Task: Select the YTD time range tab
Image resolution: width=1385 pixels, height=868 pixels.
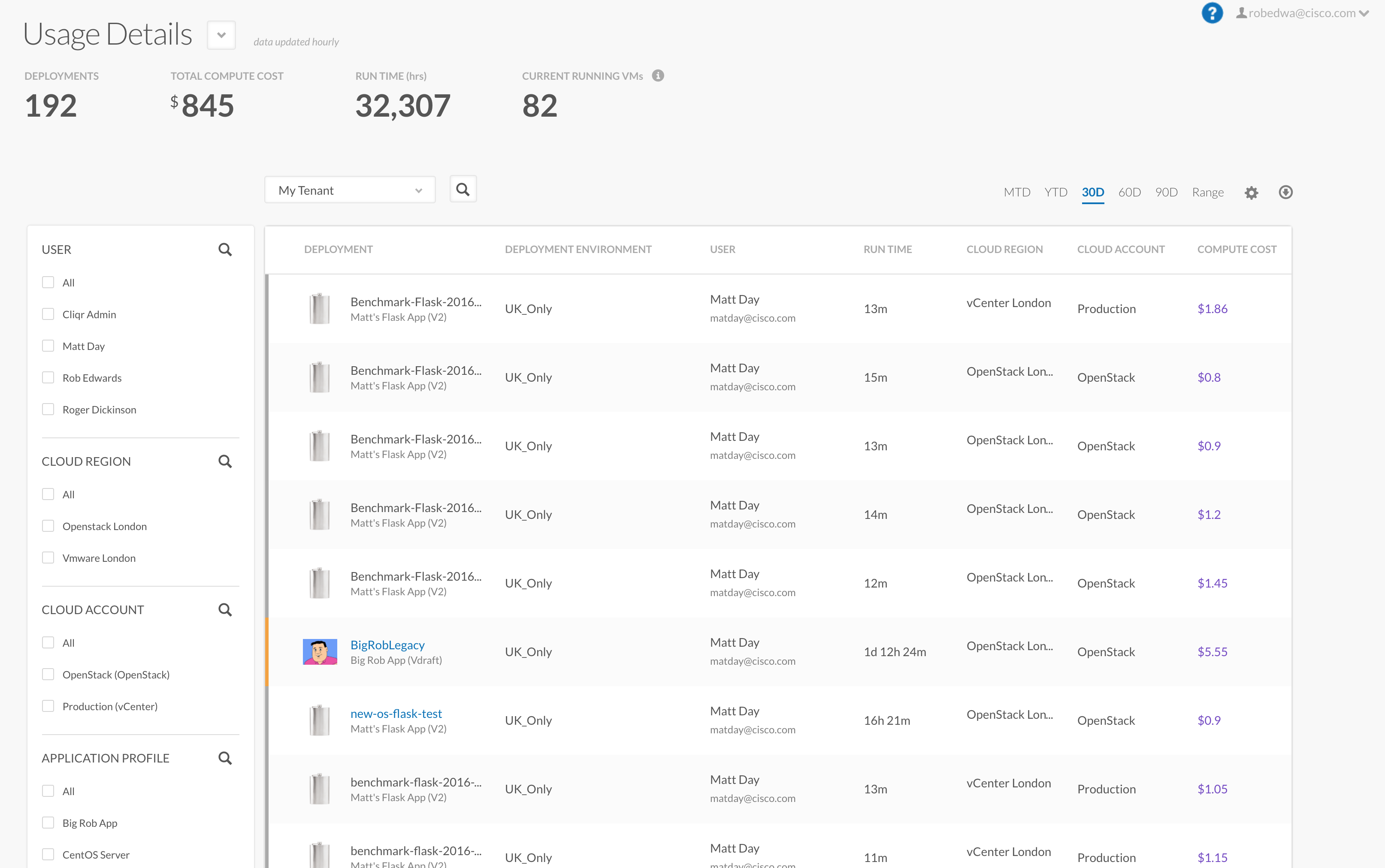Action: pyautogui.click(x=1055, y=192)
